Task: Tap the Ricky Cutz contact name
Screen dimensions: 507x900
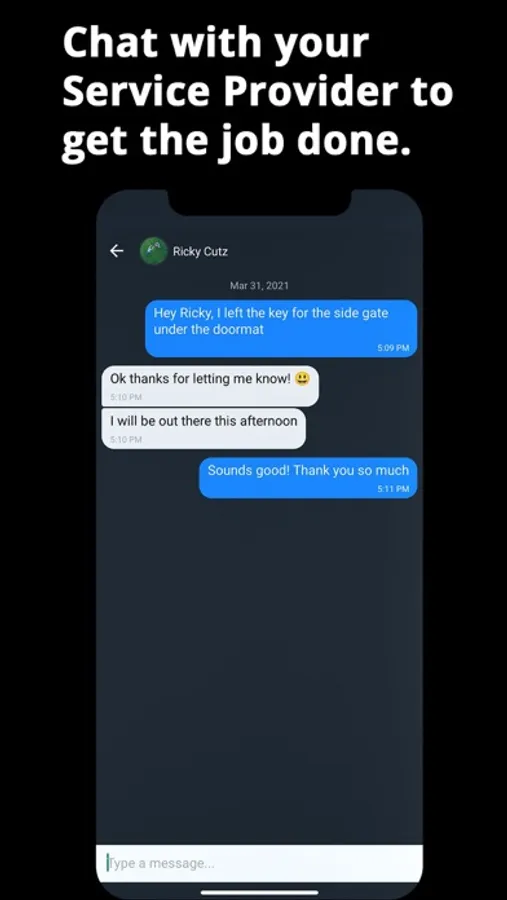Action: (200, 251)
